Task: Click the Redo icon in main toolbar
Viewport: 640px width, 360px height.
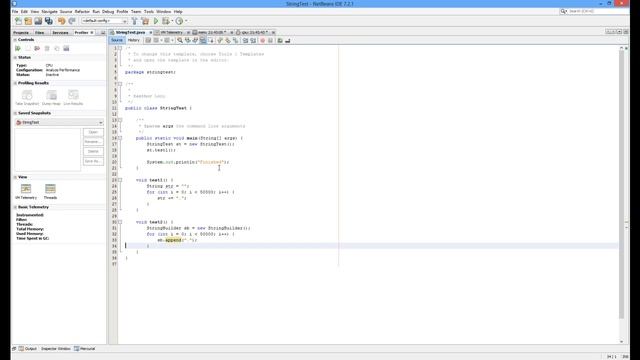Action: point(72,21)
